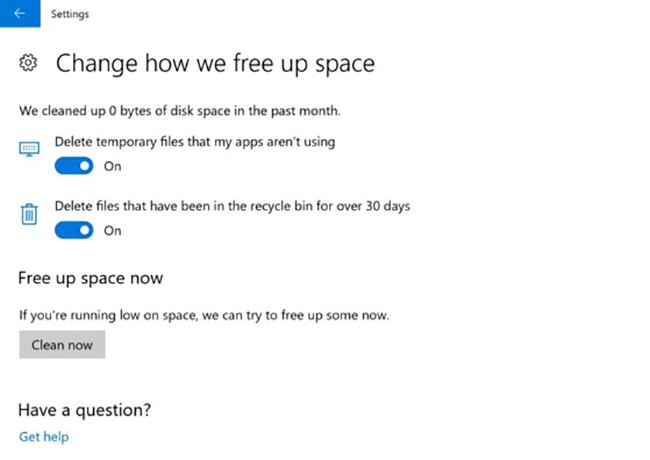Click the 'running low on space' description text

click(204, 315)
